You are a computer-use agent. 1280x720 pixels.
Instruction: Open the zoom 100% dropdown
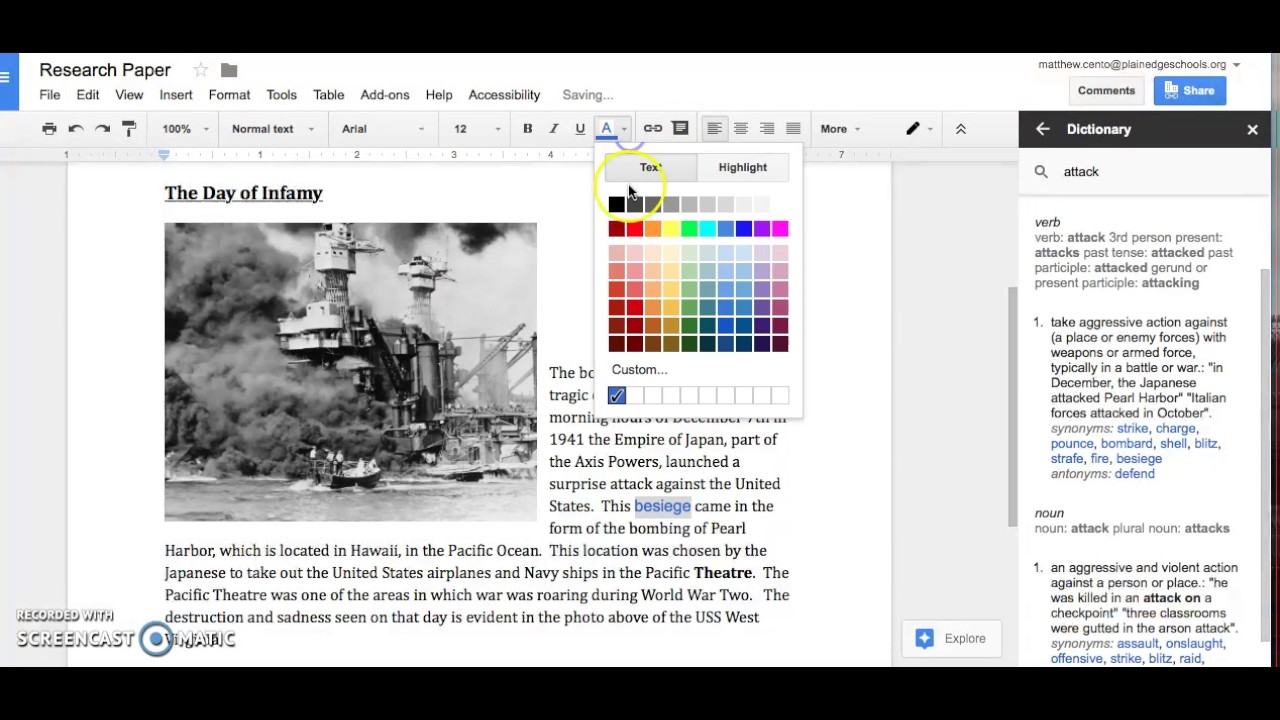pos(186,129)
